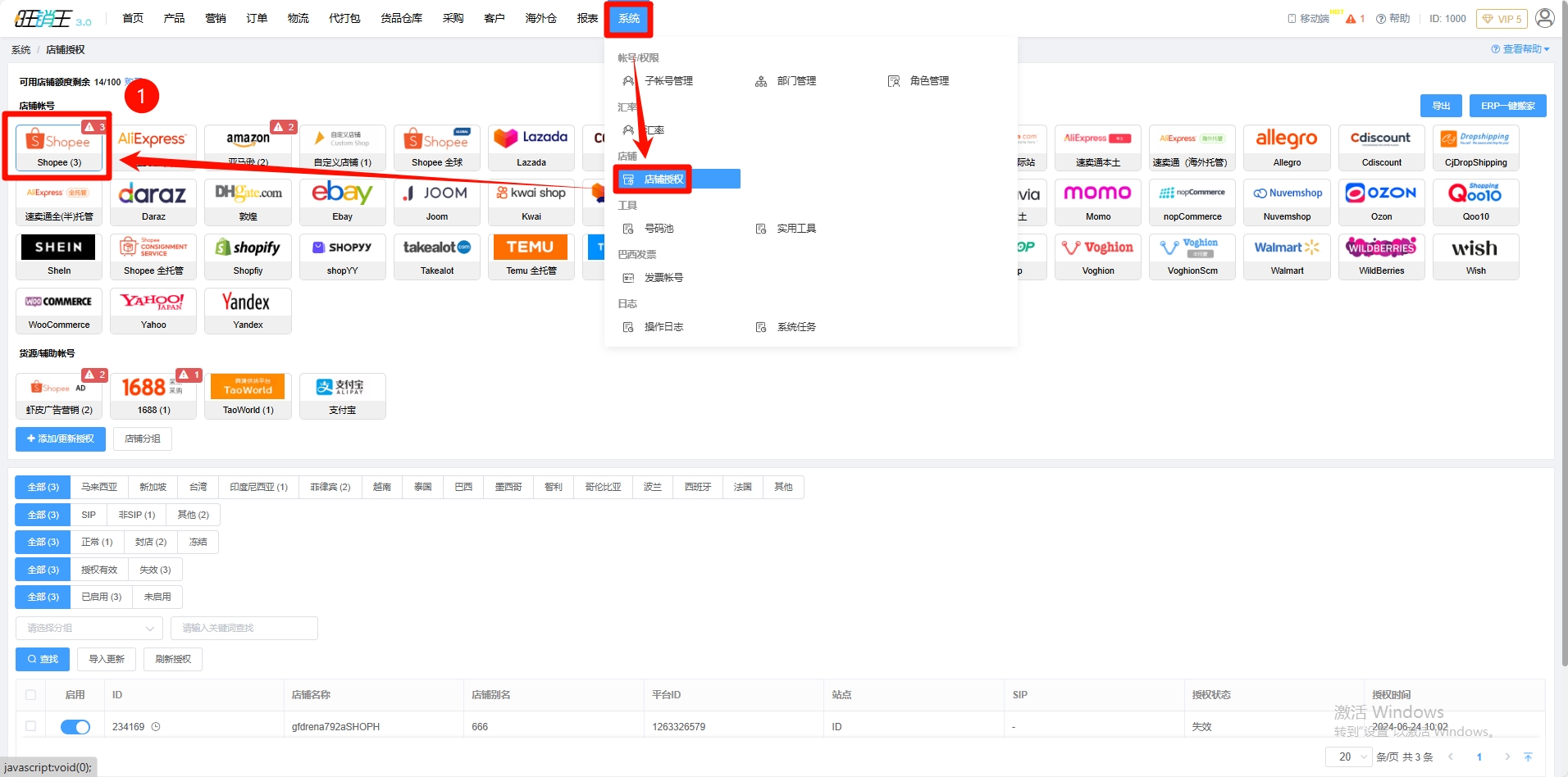Image resolution: width=1568 pixels, height=777 pixels.
Task: Click the user profile avatar icon
Action: [x=1544, y=18]
